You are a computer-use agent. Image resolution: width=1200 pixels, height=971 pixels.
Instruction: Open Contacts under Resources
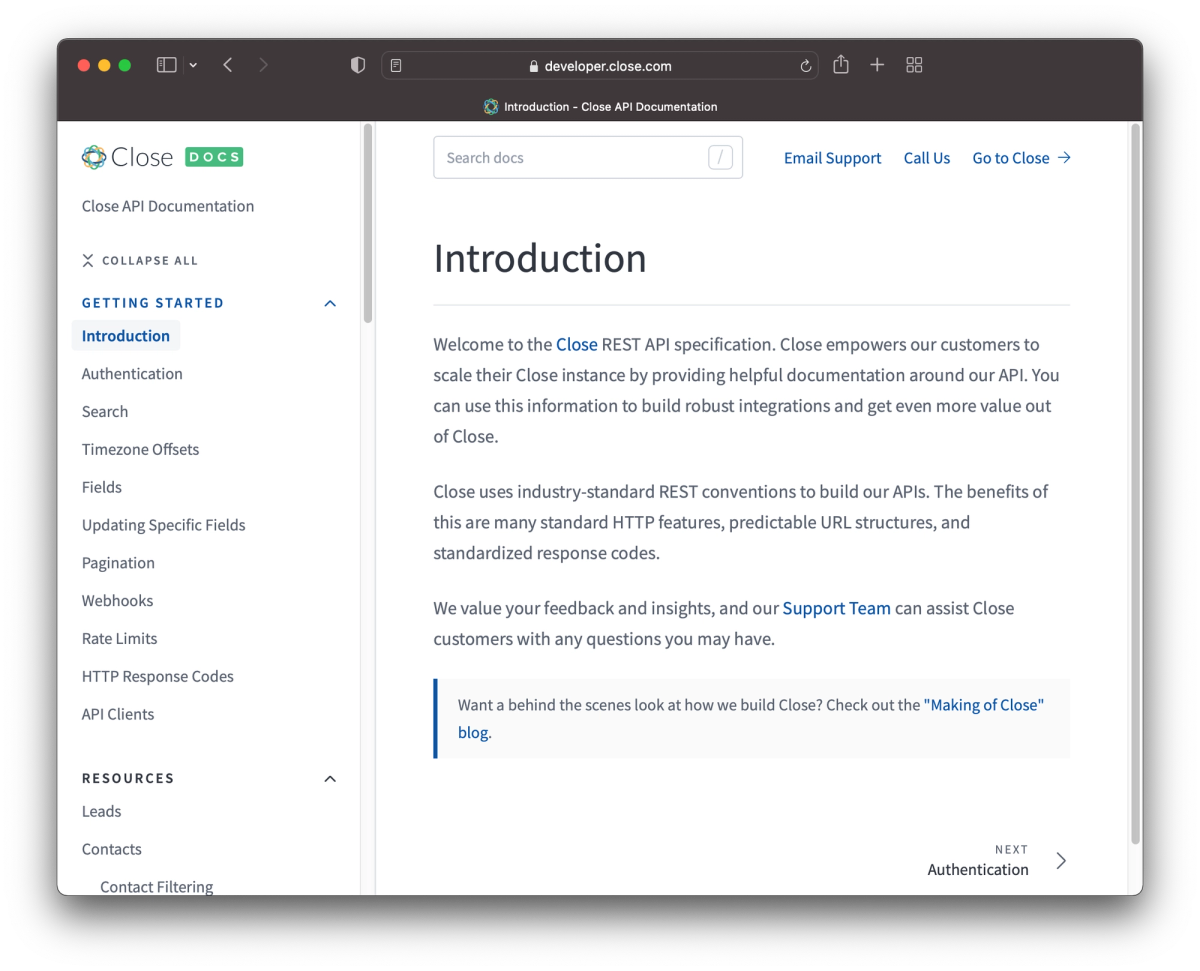point(112,849)
